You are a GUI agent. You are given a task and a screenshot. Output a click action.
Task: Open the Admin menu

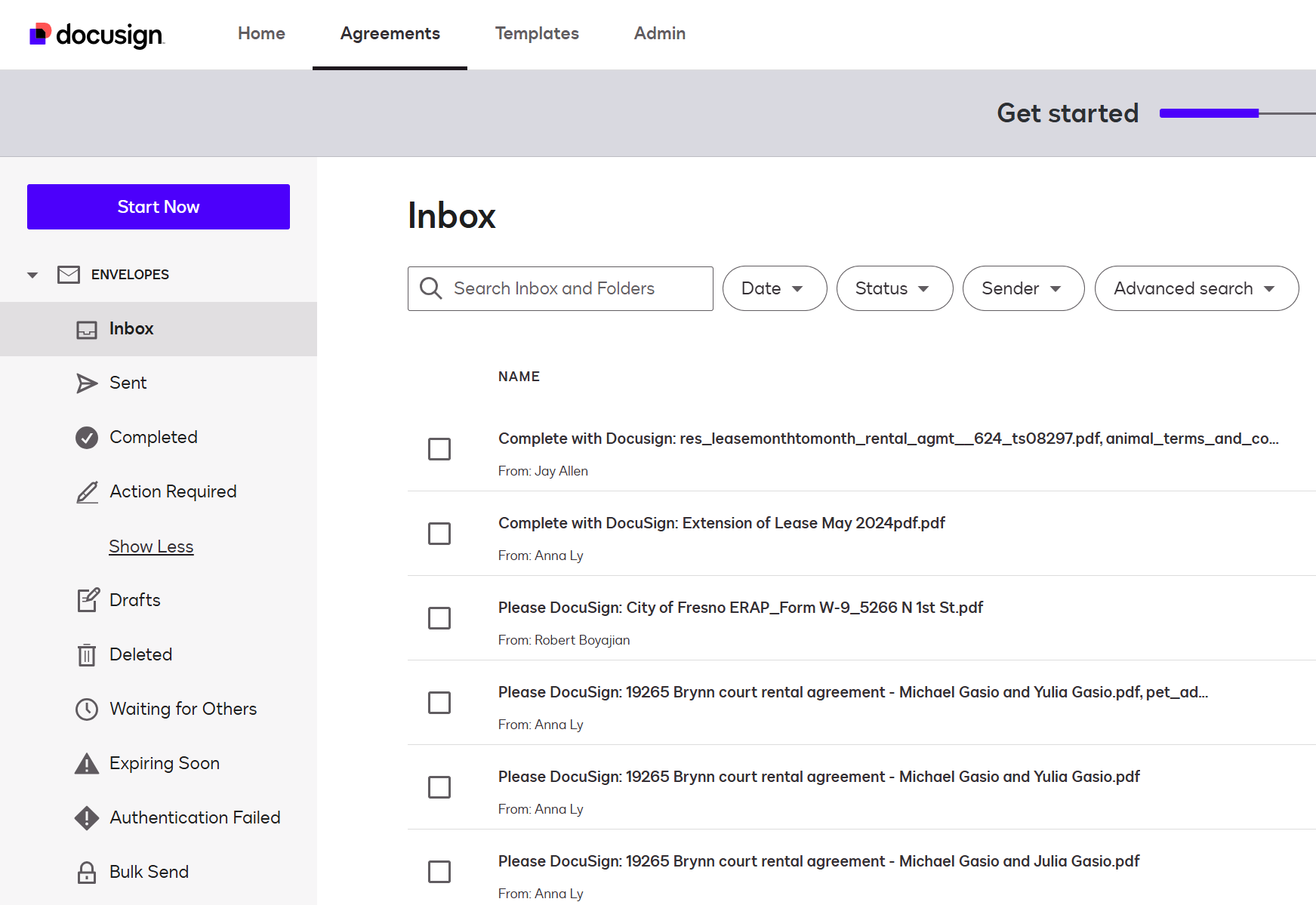point(659,33)
